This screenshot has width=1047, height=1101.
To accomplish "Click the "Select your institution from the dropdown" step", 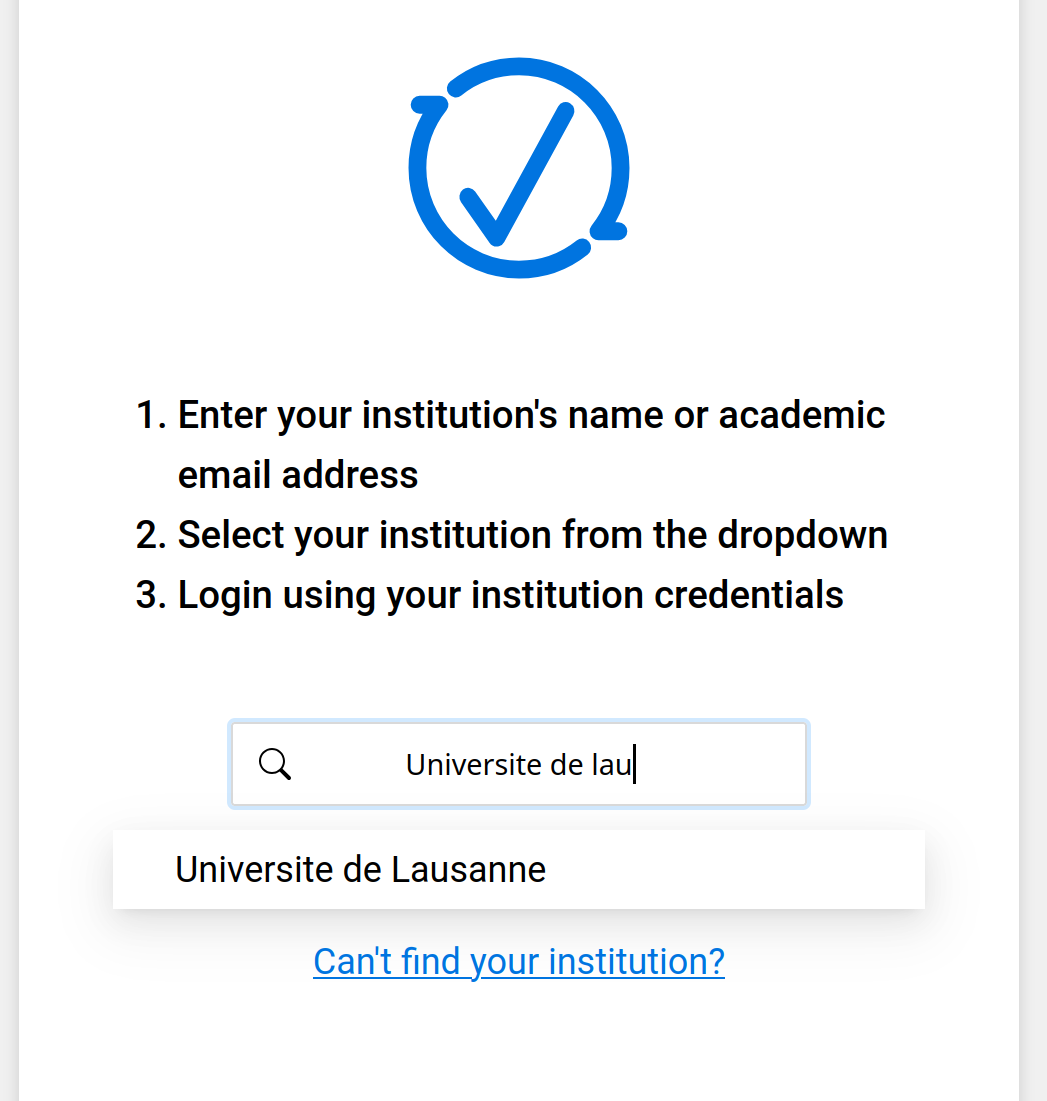I will (x=532, y=535).
